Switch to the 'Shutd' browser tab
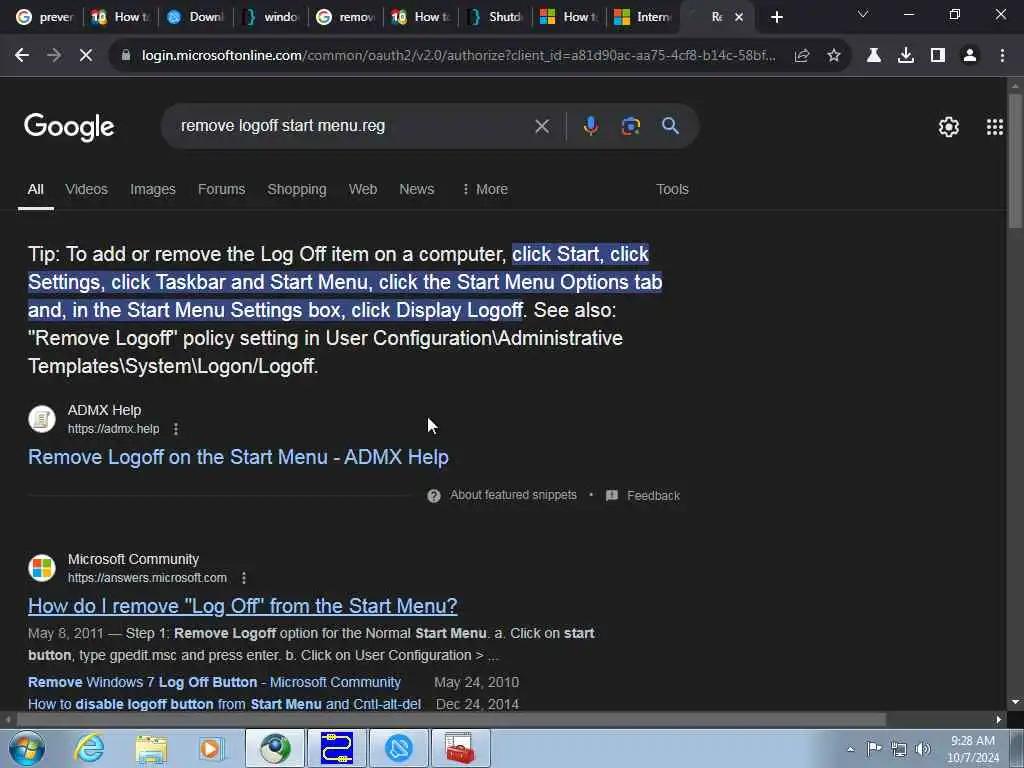 tap(495, 17)
